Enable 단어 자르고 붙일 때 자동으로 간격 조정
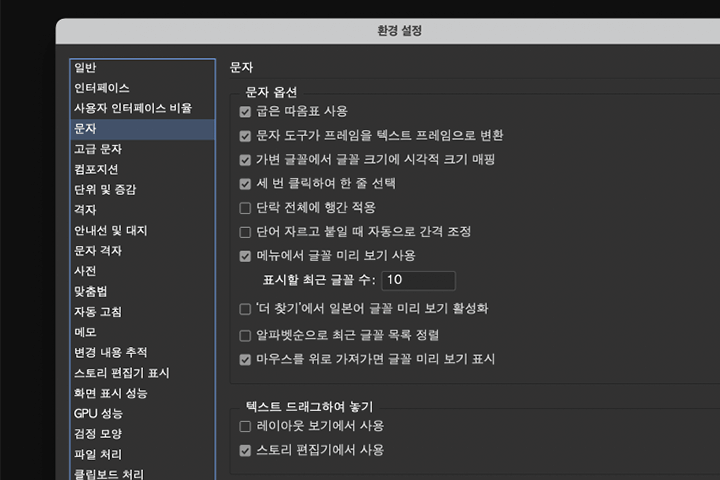The height and width of the screenshot is (480, 720). coord(245,232)
